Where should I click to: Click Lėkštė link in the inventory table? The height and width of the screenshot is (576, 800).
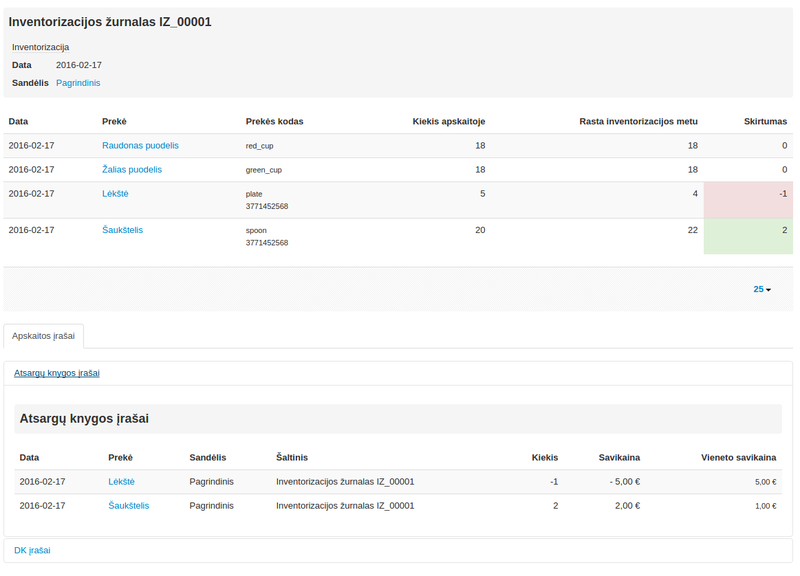click(115, 193)
